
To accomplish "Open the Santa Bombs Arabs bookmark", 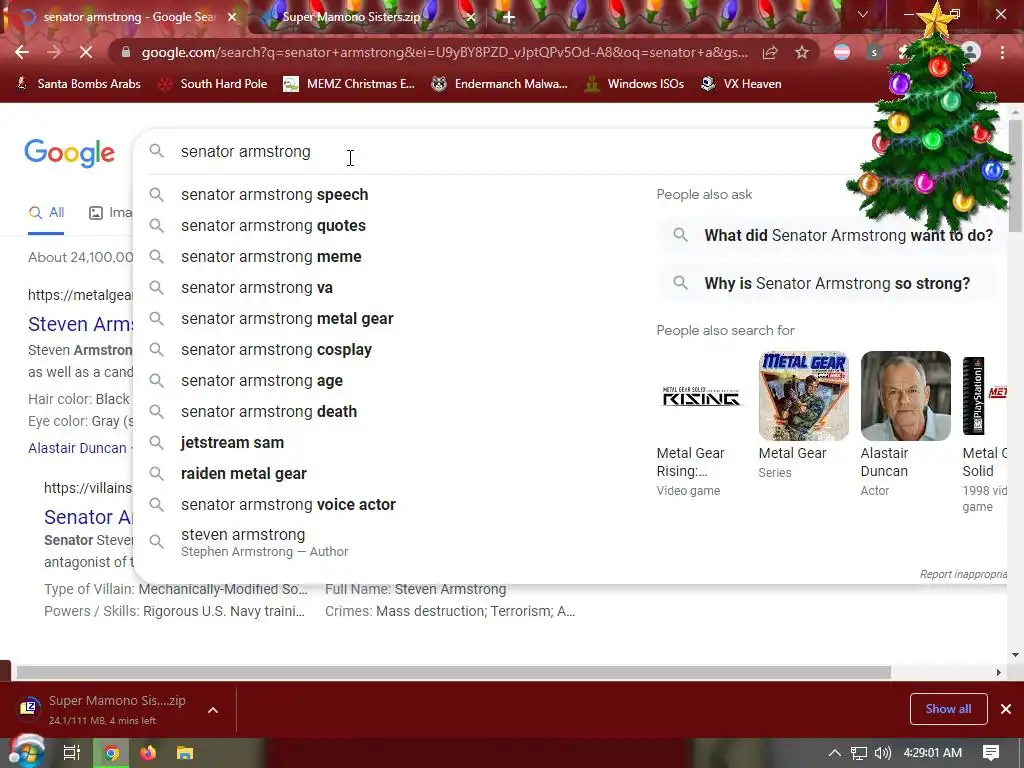I will [78, 84].
